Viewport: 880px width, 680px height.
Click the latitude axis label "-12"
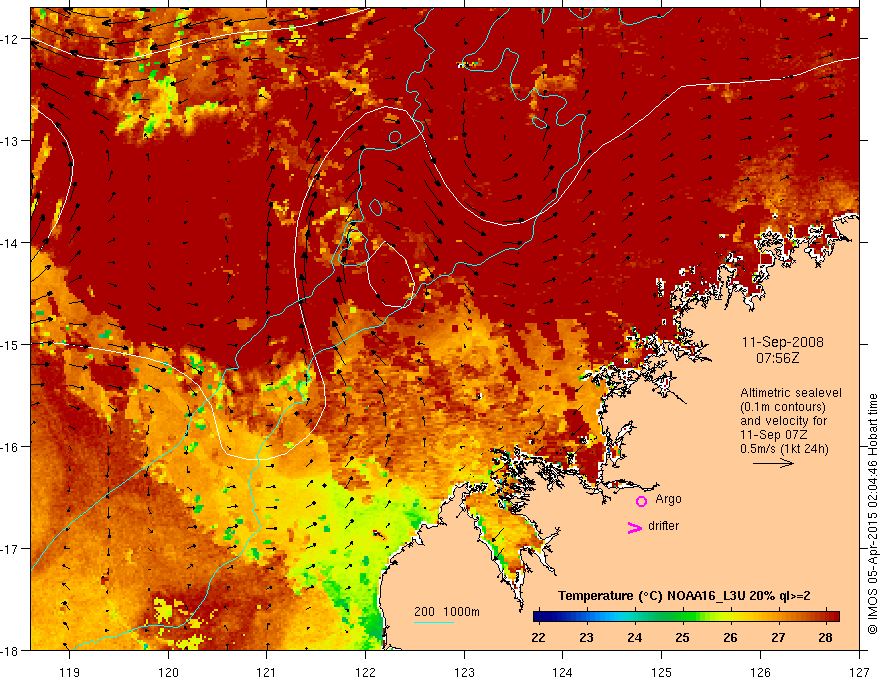11,39
